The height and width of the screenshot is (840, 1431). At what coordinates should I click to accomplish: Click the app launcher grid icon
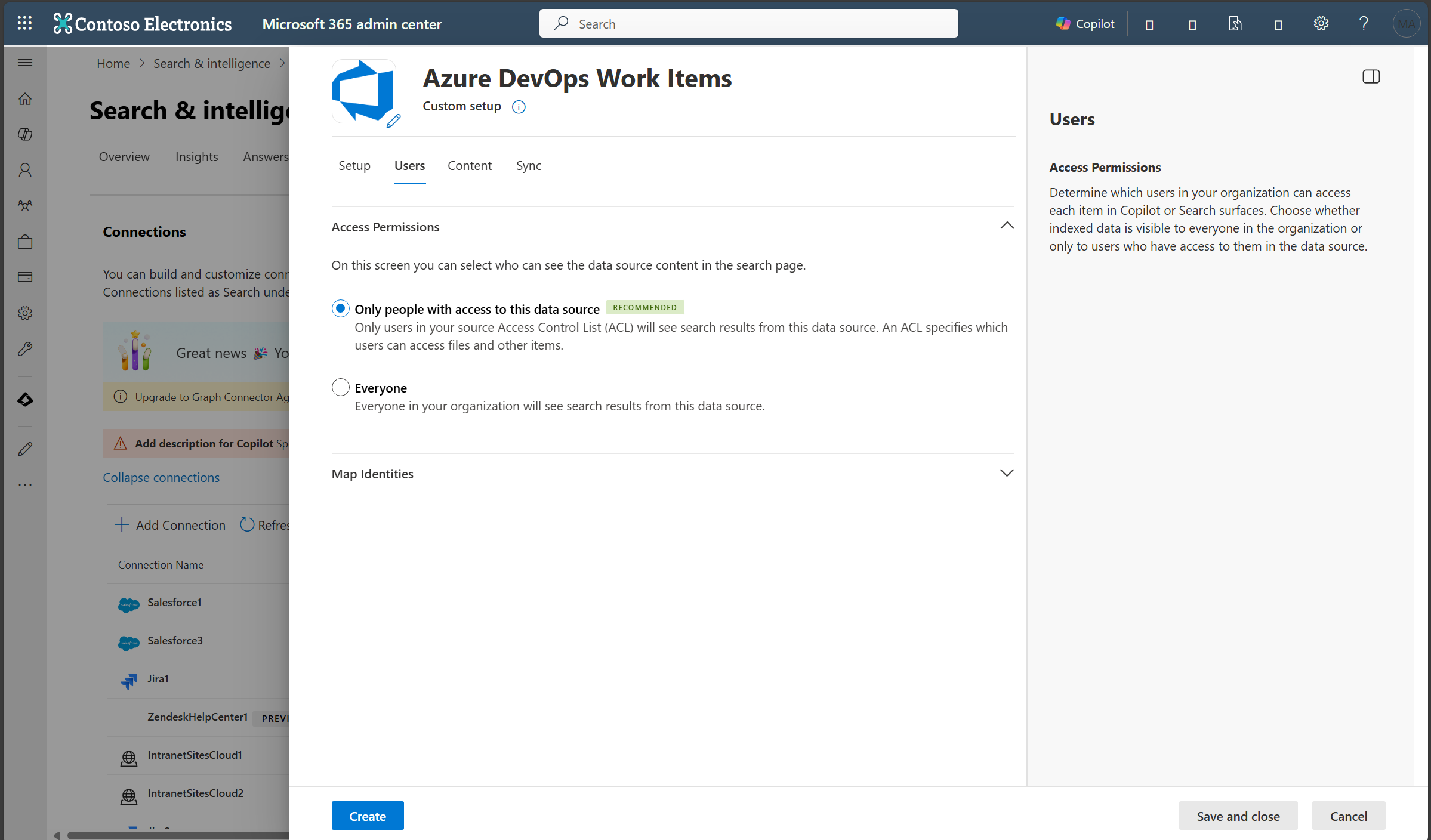point(25,23)
